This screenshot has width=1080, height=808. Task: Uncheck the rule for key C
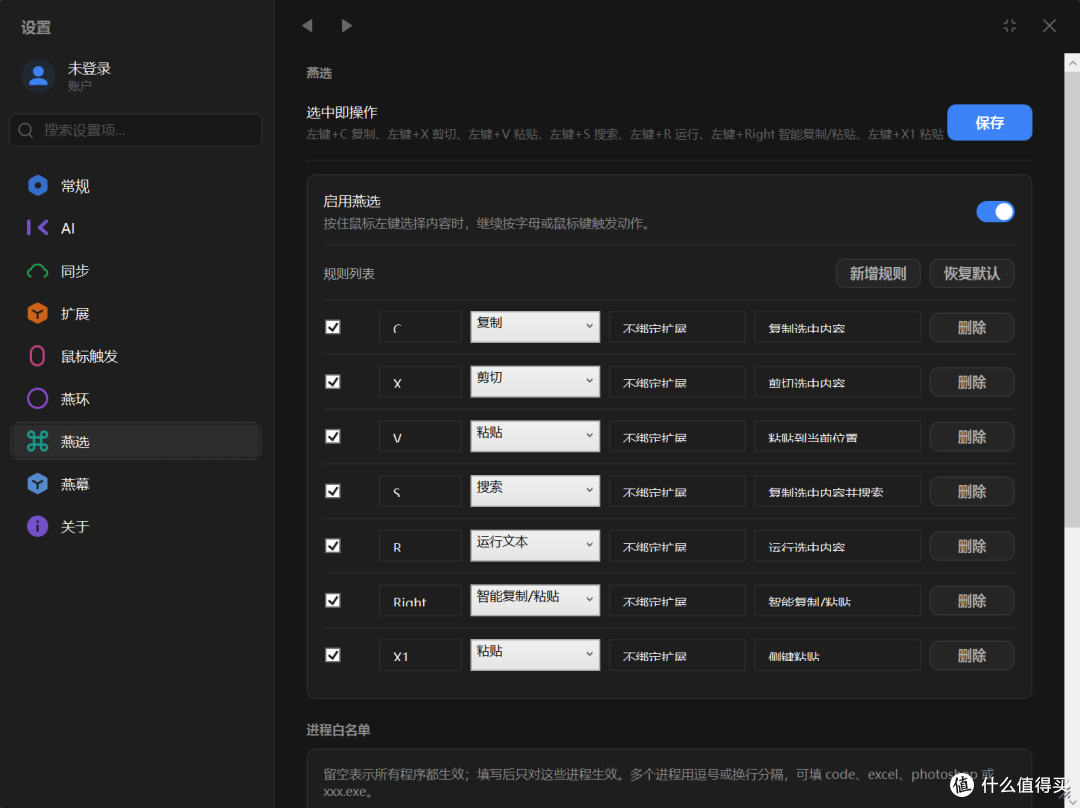coord(333,327)
